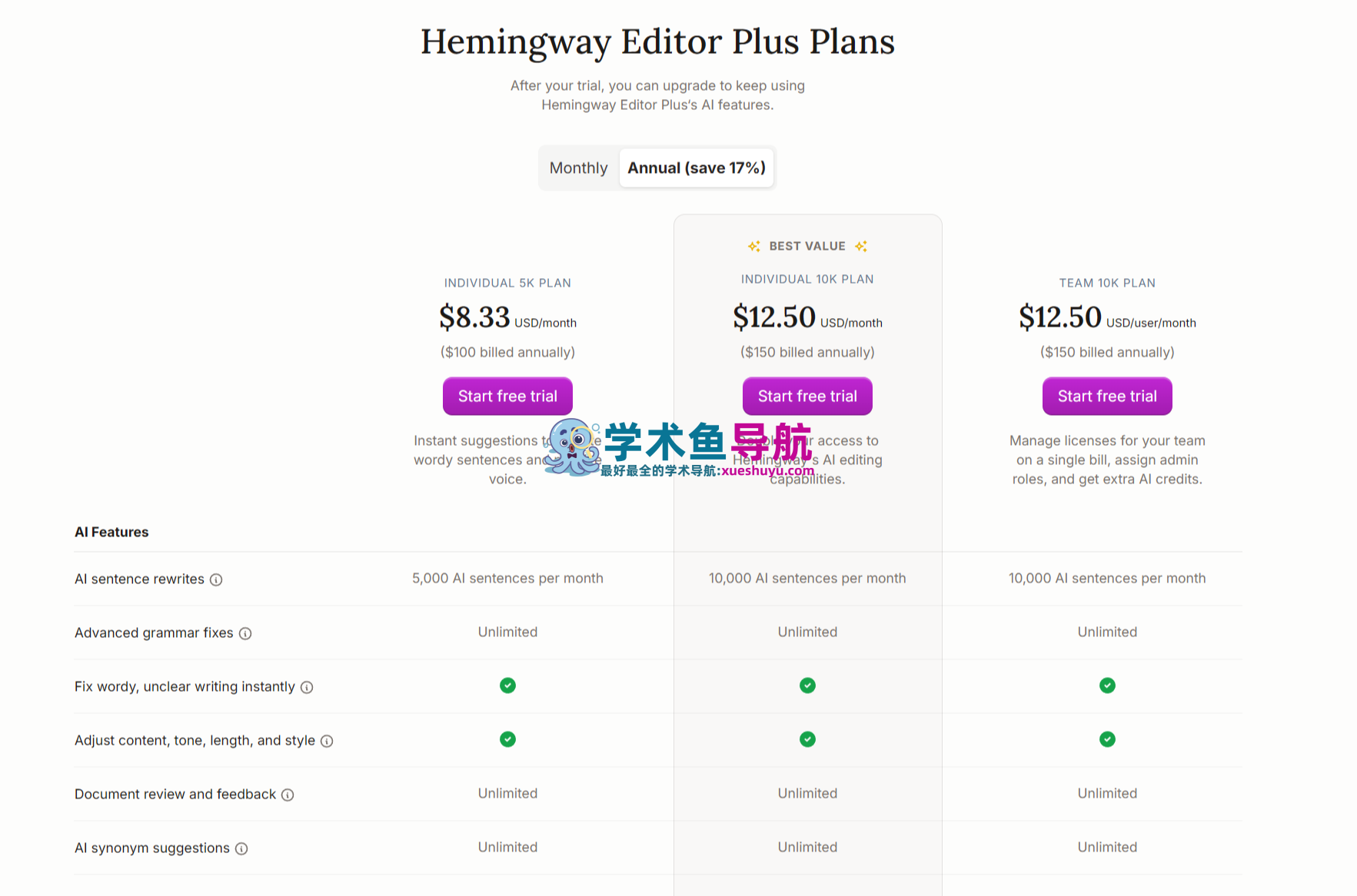
Task: Open info tooltip for AI sentence rewrites
Action: (x=217, y=580)
